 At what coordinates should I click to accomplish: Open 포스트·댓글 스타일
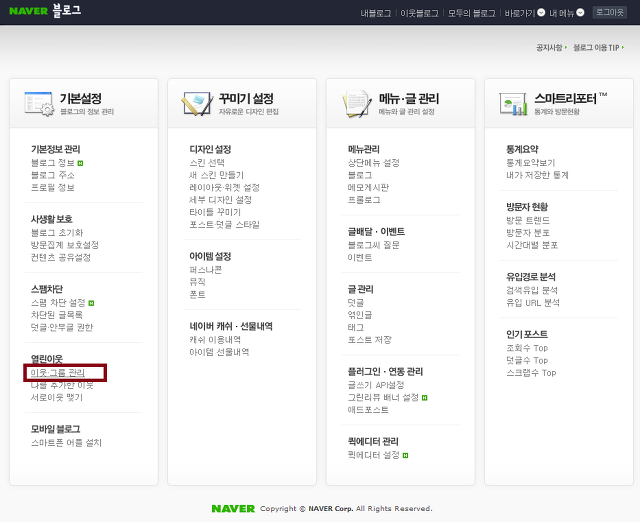pyautogui.click(x=224, y=224)
